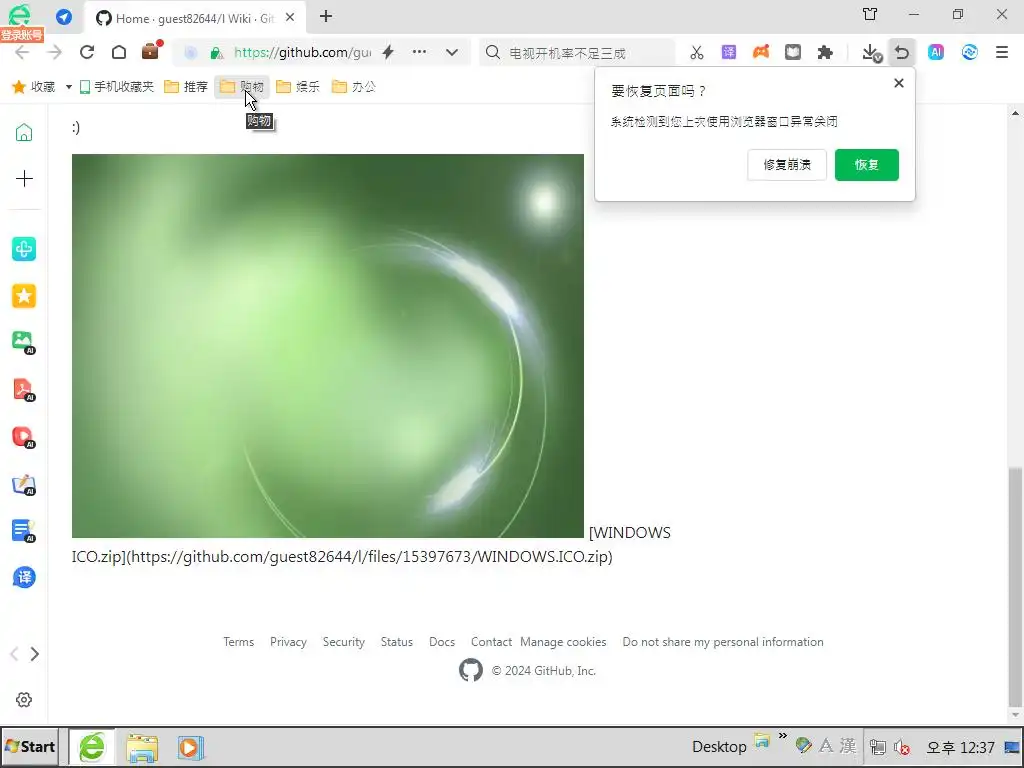Expand the address bar dropdown chevron
Image resolution: width=1024 pixels, height=768 pixels.
[452, 52]
